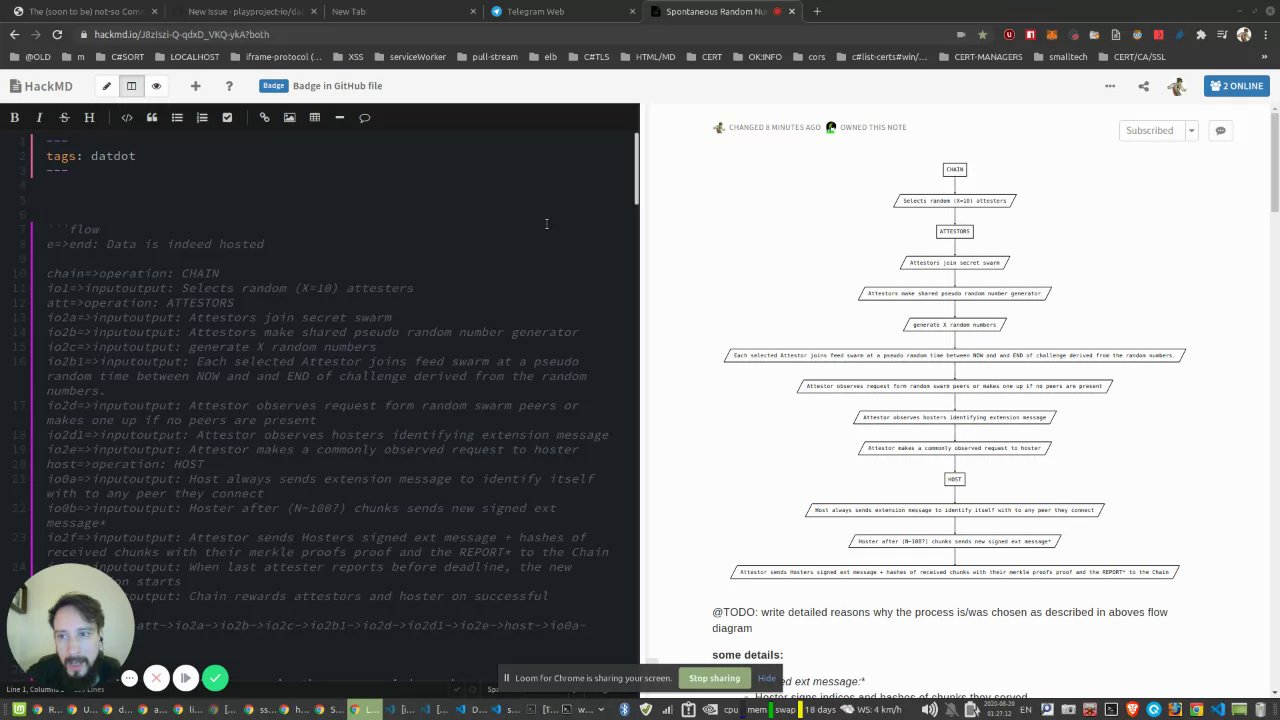
Task: Open HackMD help question mark
Action: pyautogui.click(x=229, y=86)
